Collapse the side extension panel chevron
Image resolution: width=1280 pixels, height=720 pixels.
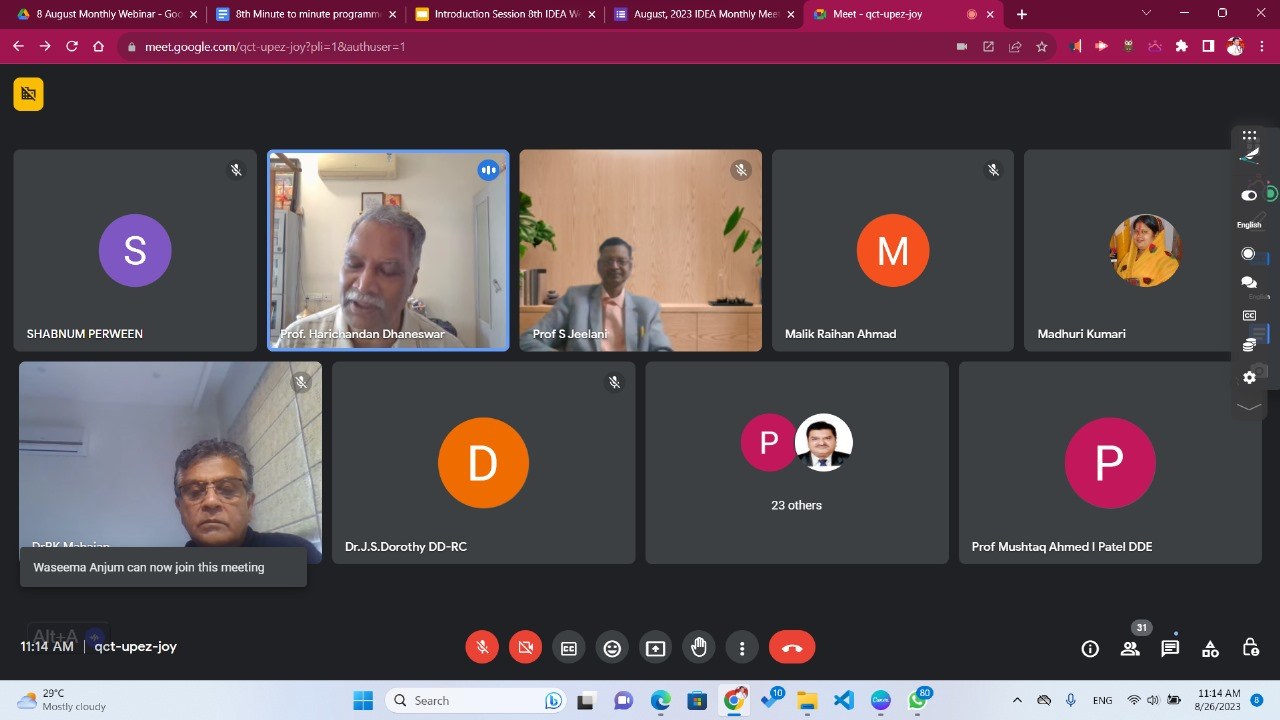point(1249,407)
